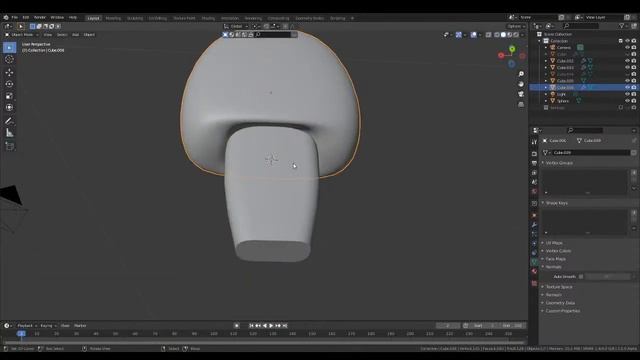Switch to the Sculpting workspace tab
This screenshot has height=360, width=640.
[x=135, y=18]
